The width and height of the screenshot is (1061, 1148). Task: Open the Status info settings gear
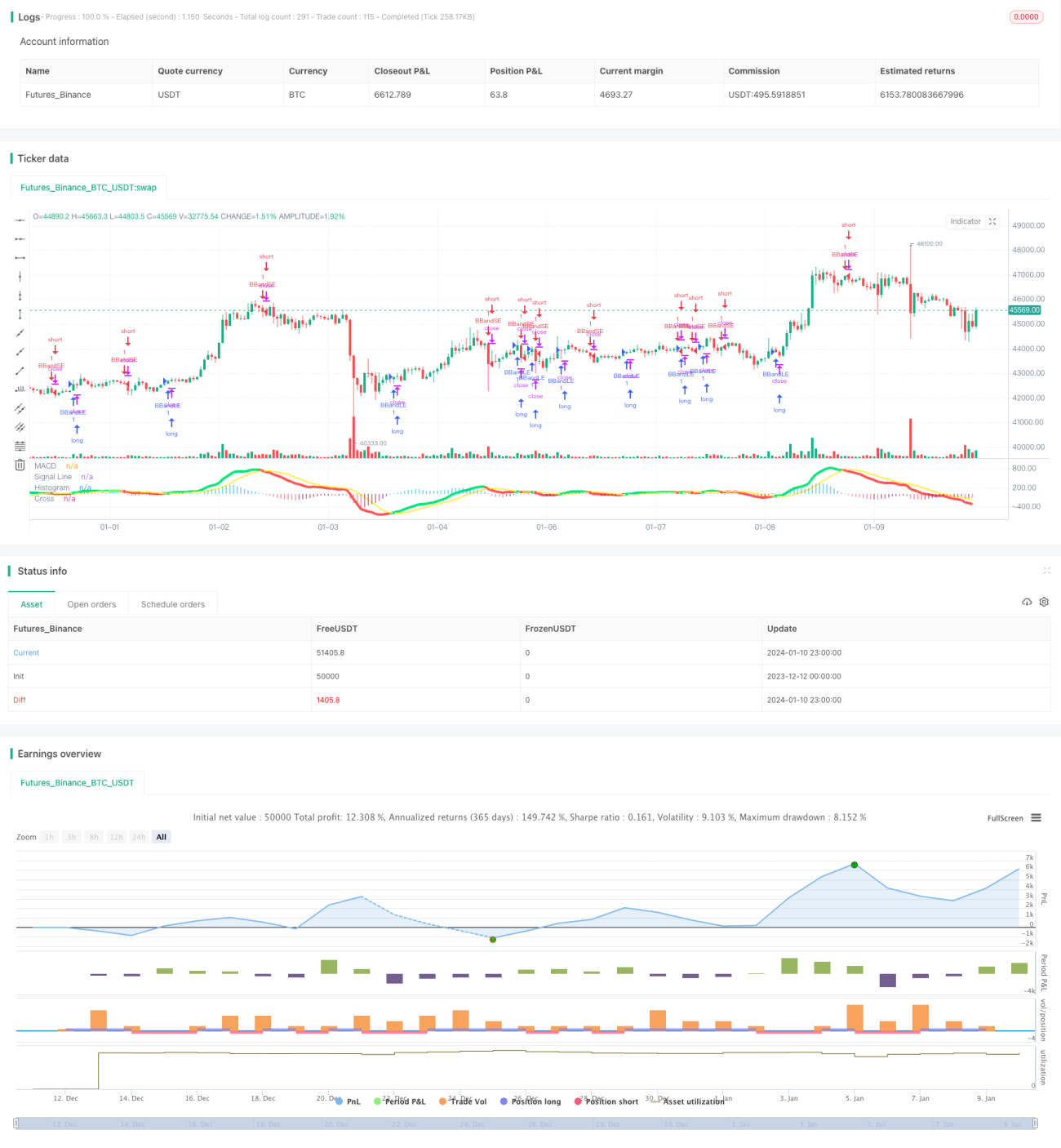point(1044,602)
